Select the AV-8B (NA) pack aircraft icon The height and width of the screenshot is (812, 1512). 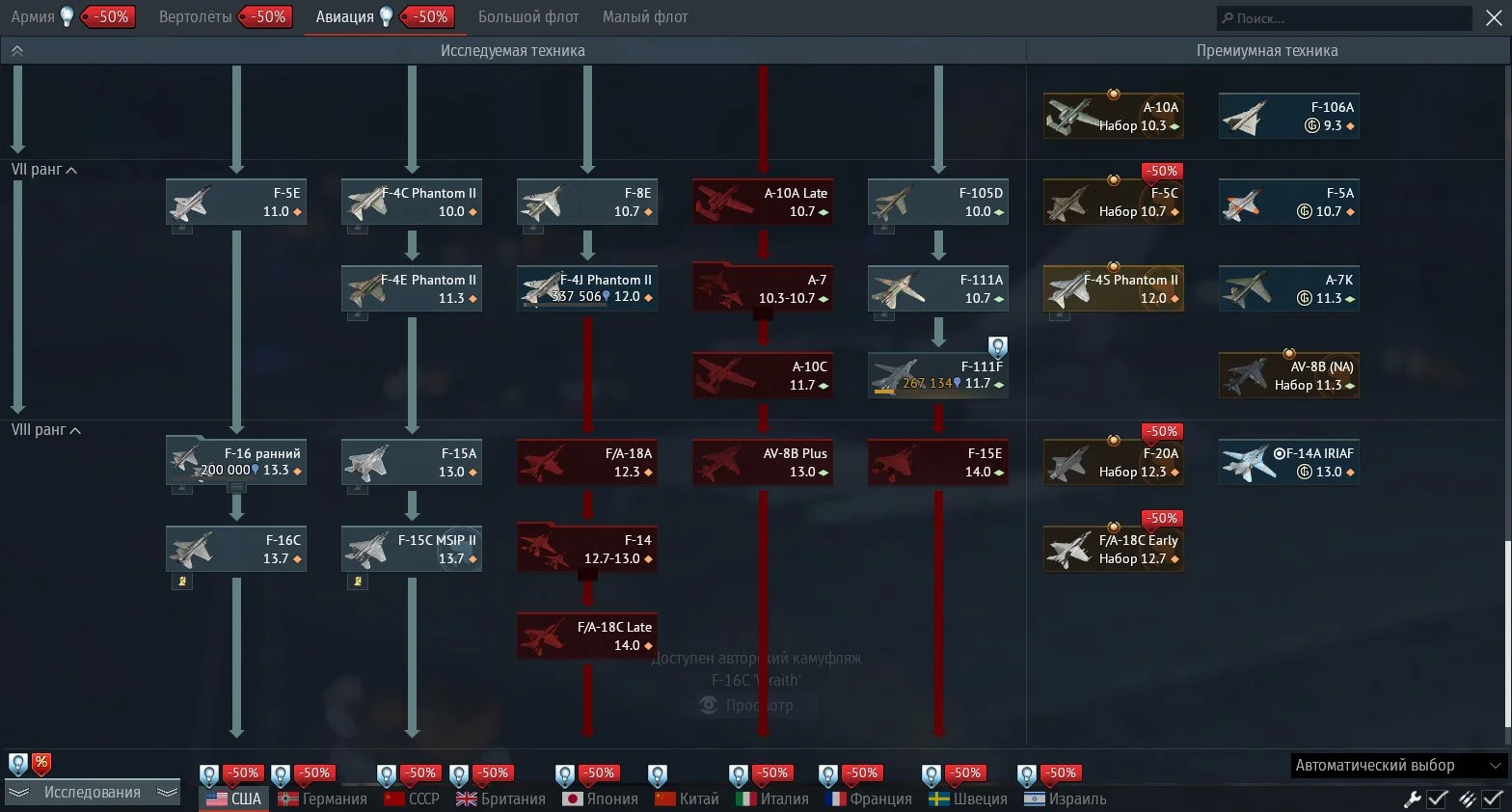coord(1244,375)
